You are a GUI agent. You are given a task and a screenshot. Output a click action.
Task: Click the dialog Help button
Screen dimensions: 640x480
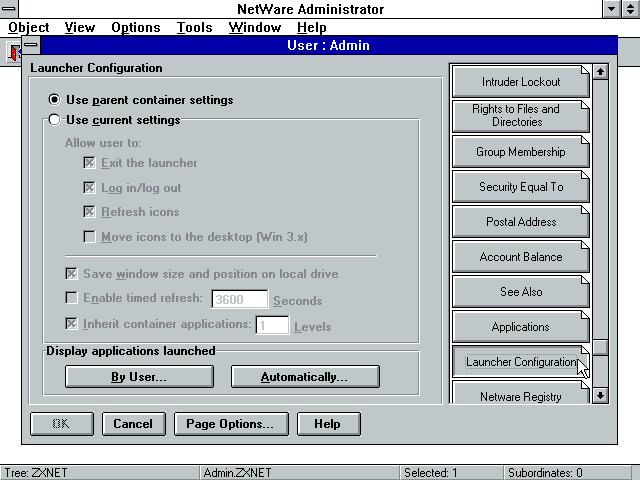coord(329,424)
